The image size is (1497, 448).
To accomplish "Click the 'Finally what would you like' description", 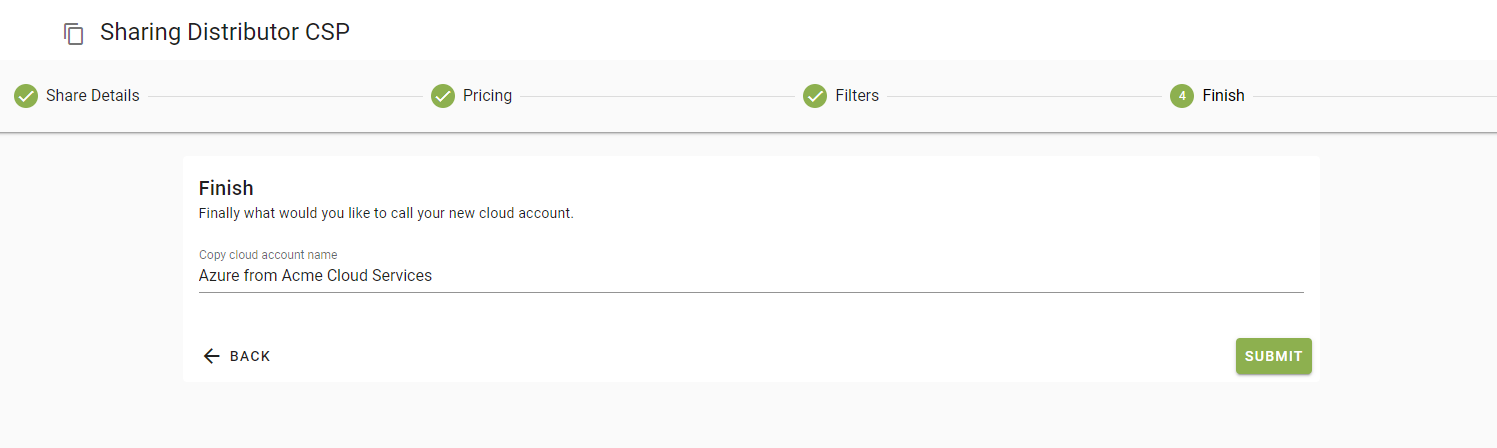I will point(386,213).
